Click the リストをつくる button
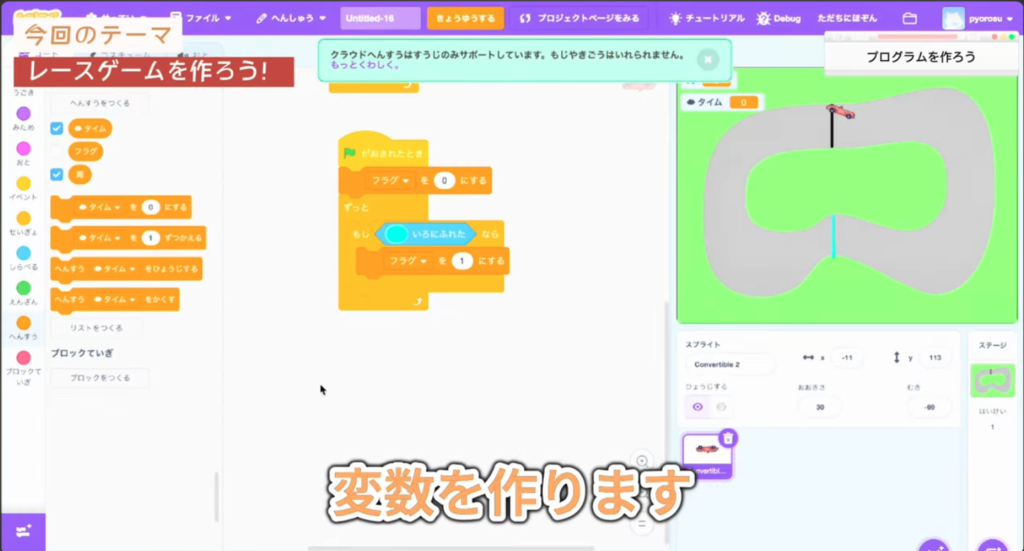 (96, 328)
